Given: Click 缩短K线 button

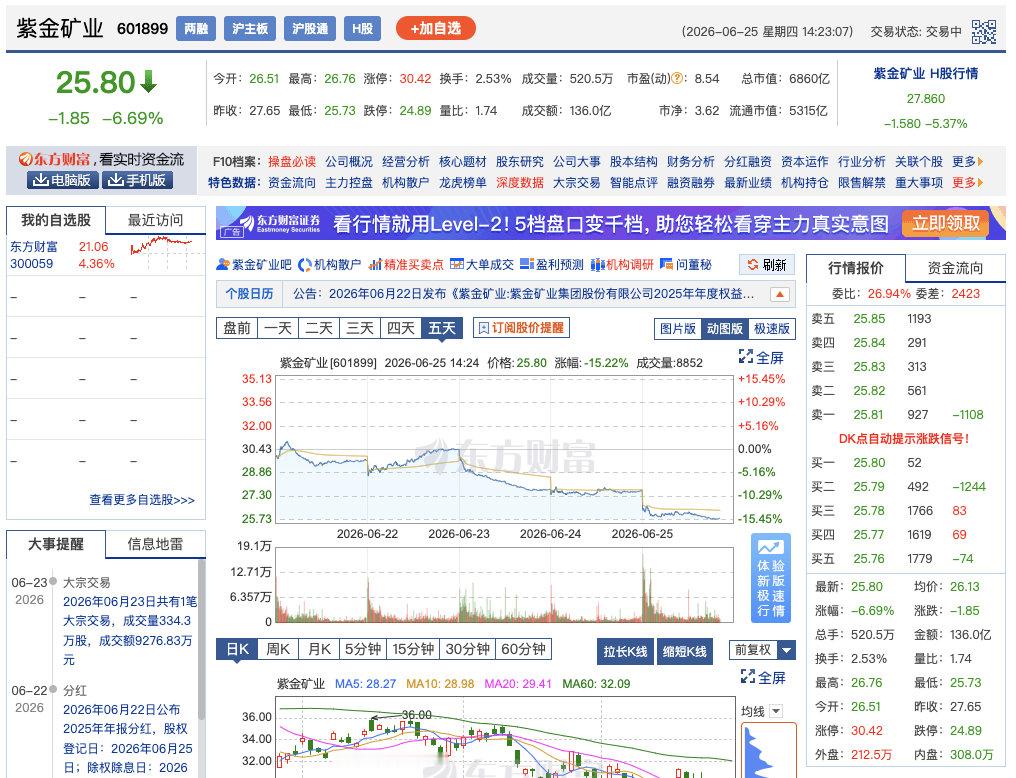Looking at the screenshot, I should [x=685, y=652].
